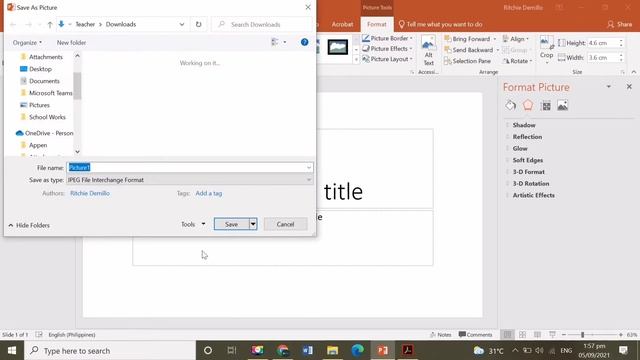Click the Save button
640x360 pixels.
point(231,224)
